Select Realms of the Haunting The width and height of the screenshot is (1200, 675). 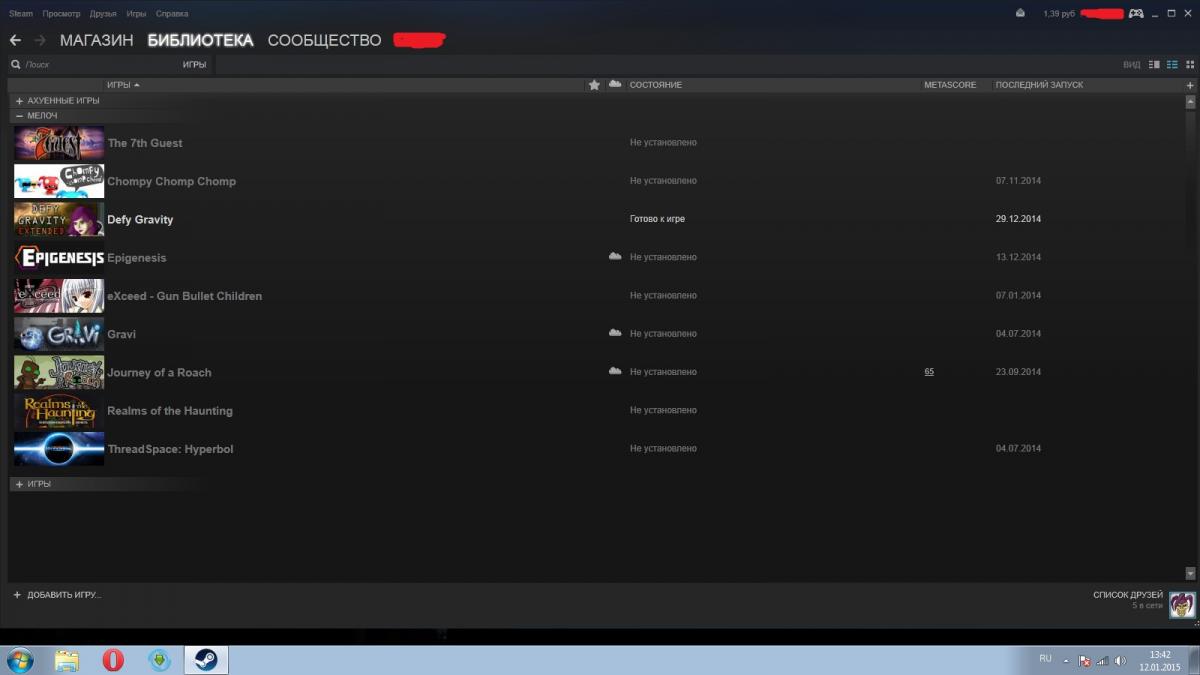click(x=170, y=411)
